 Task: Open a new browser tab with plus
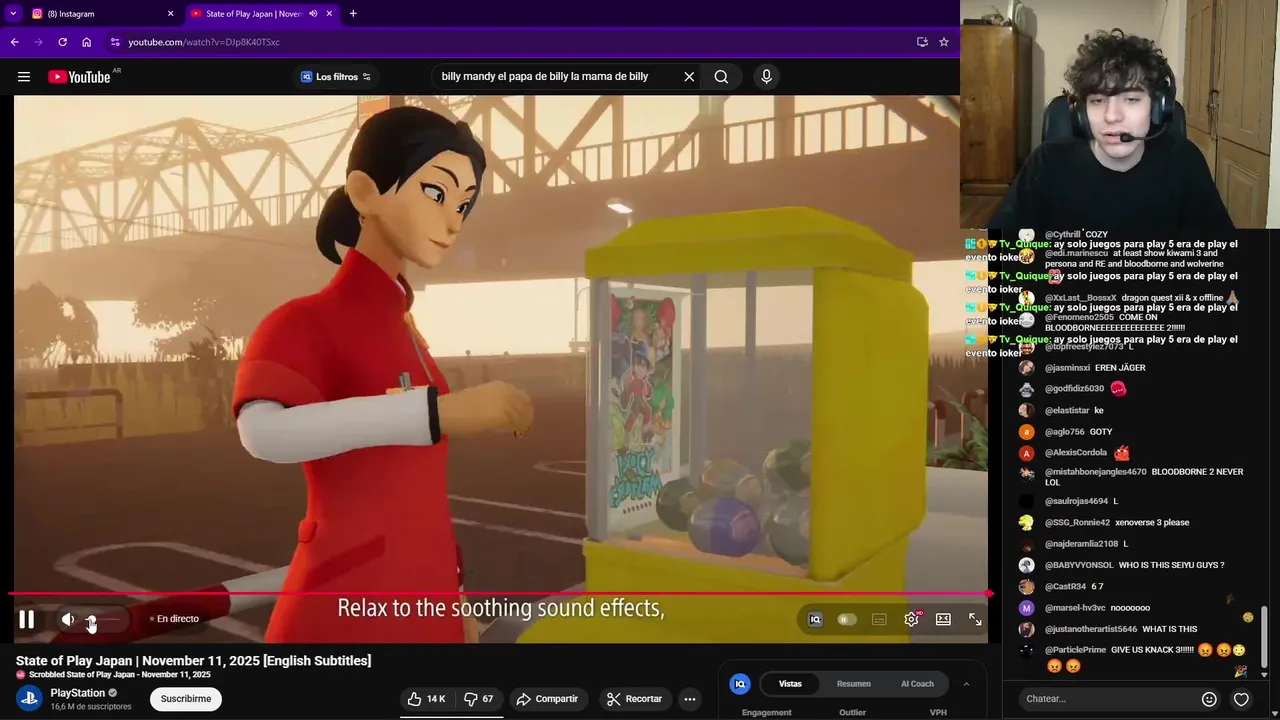(353, 14)
